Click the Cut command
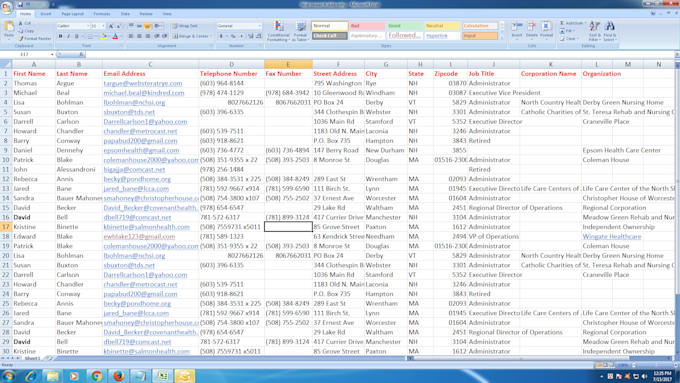Screen dimensions: 680x383 (25, 23)
